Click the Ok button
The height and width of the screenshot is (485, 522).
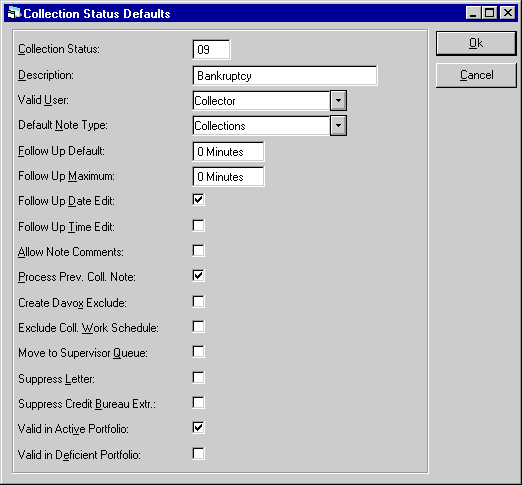pos(476,43)
